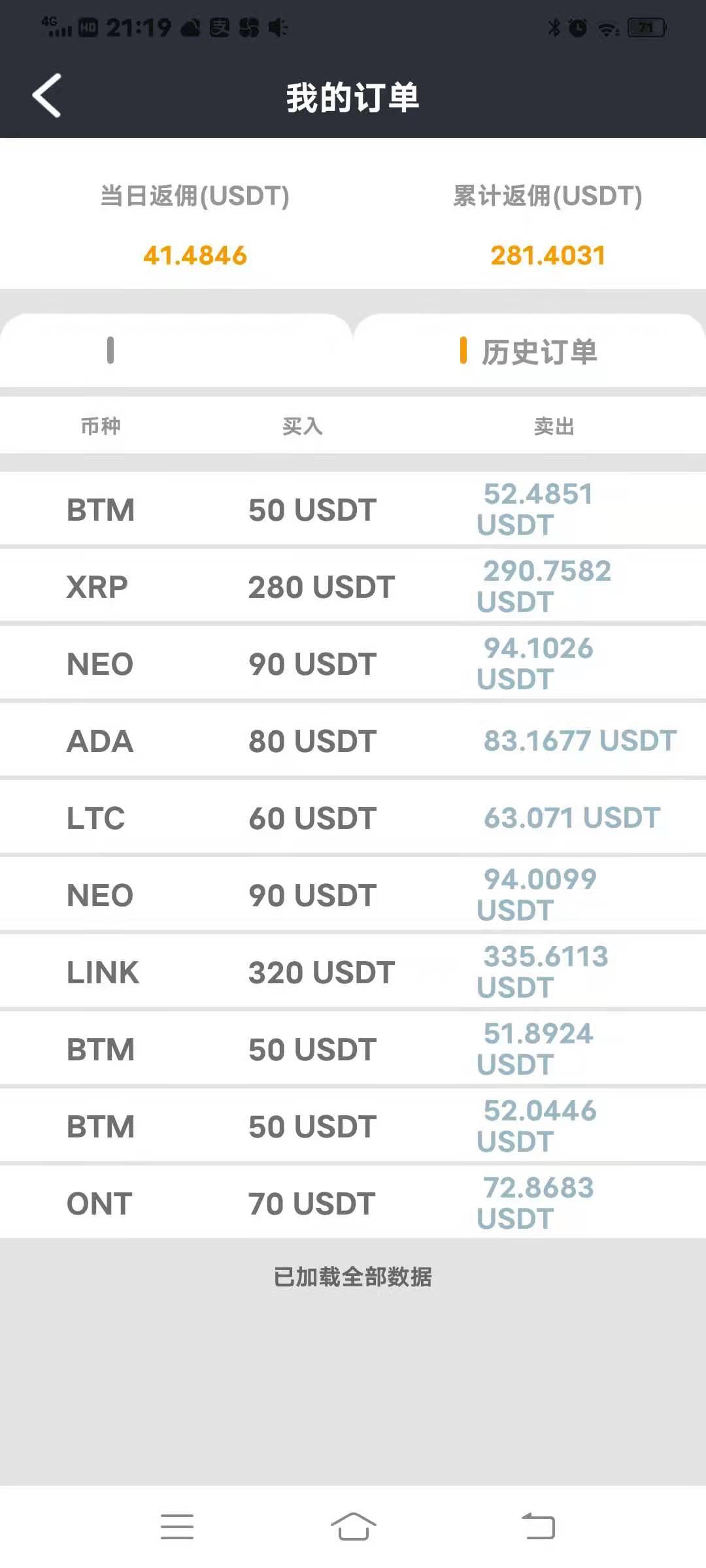Select the ONT 70 USDT order

coord(353,1203)
